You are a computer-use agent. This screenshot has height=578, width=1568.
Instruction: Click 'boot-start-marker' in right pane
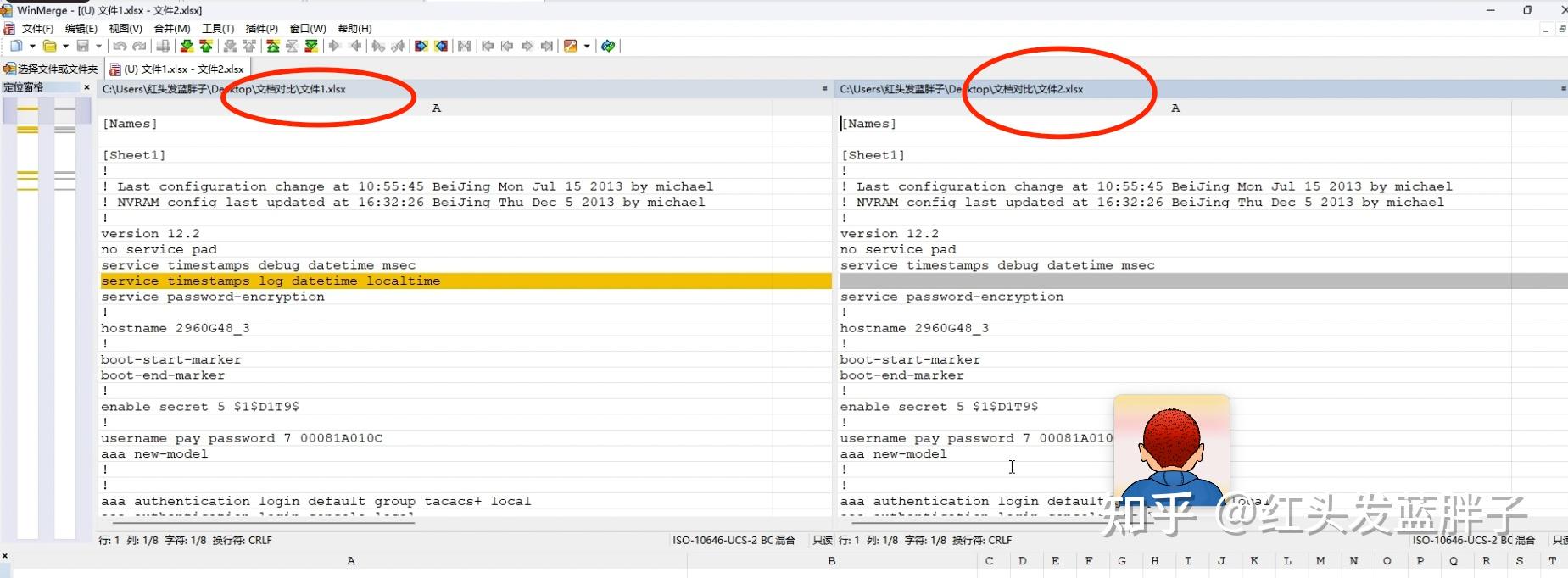910,359
